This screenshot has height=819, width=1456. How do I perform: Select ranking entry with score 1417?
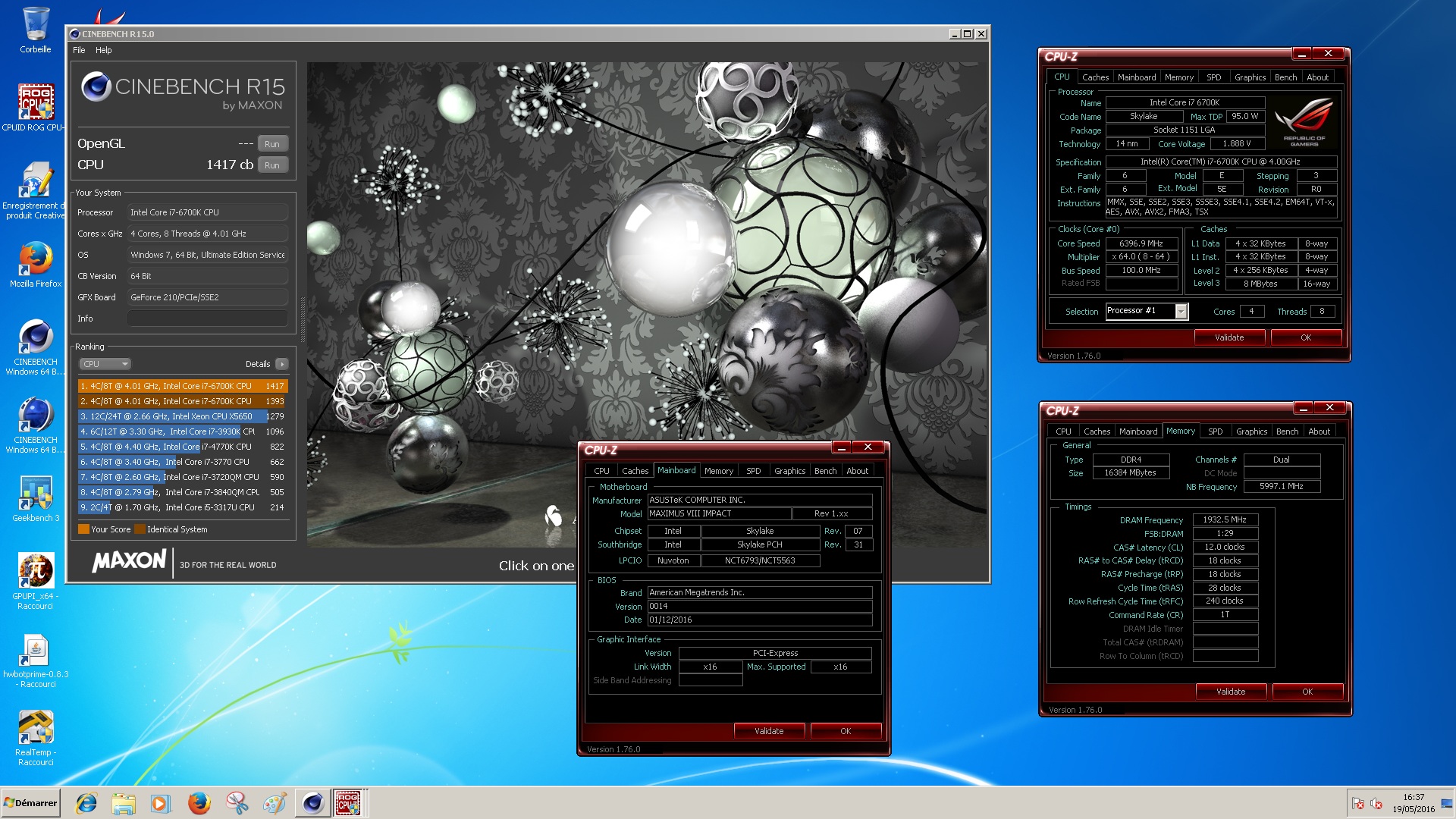(x=183, y=386)
